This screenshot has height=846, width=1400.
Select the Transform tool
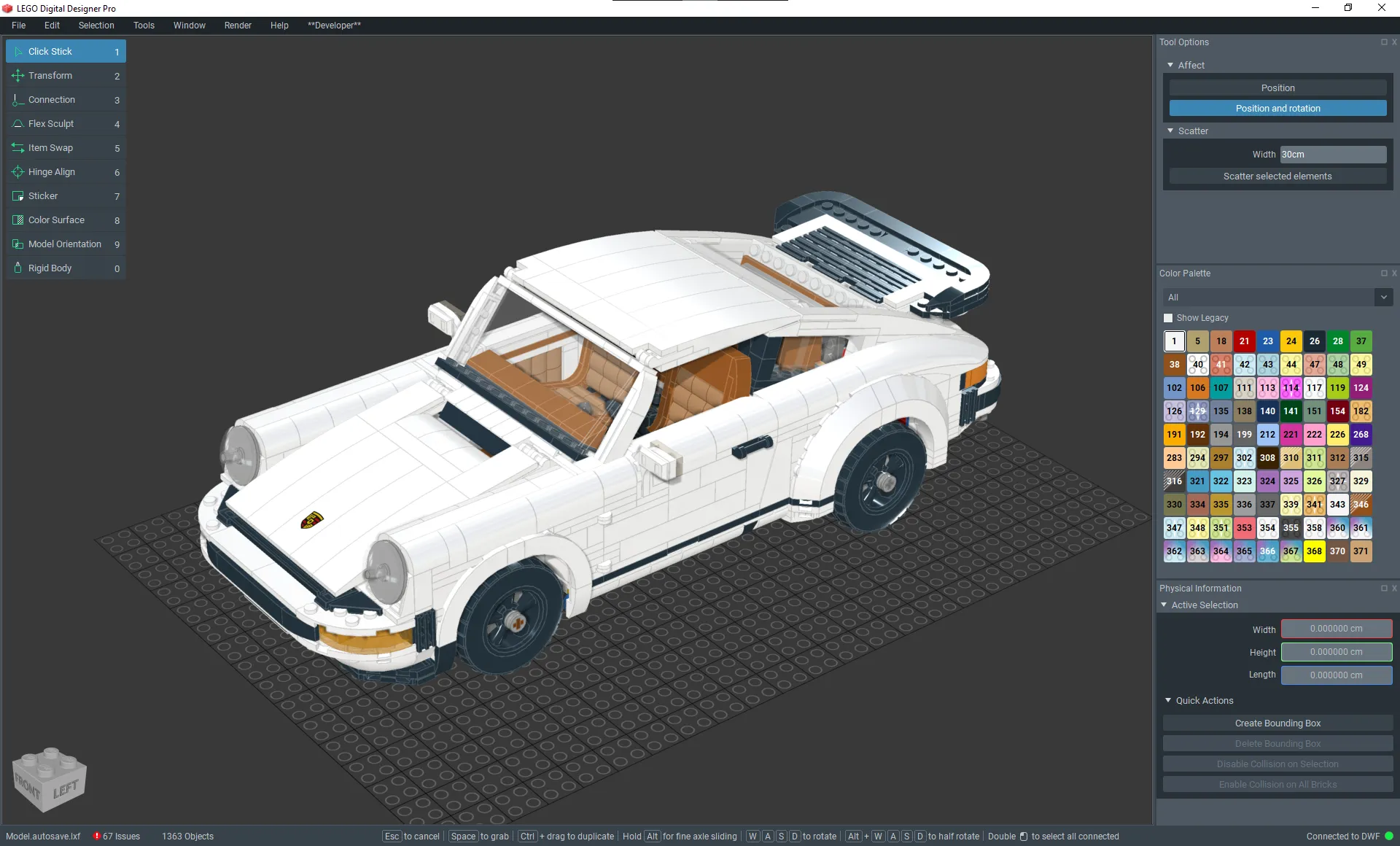tap(66, 76)
